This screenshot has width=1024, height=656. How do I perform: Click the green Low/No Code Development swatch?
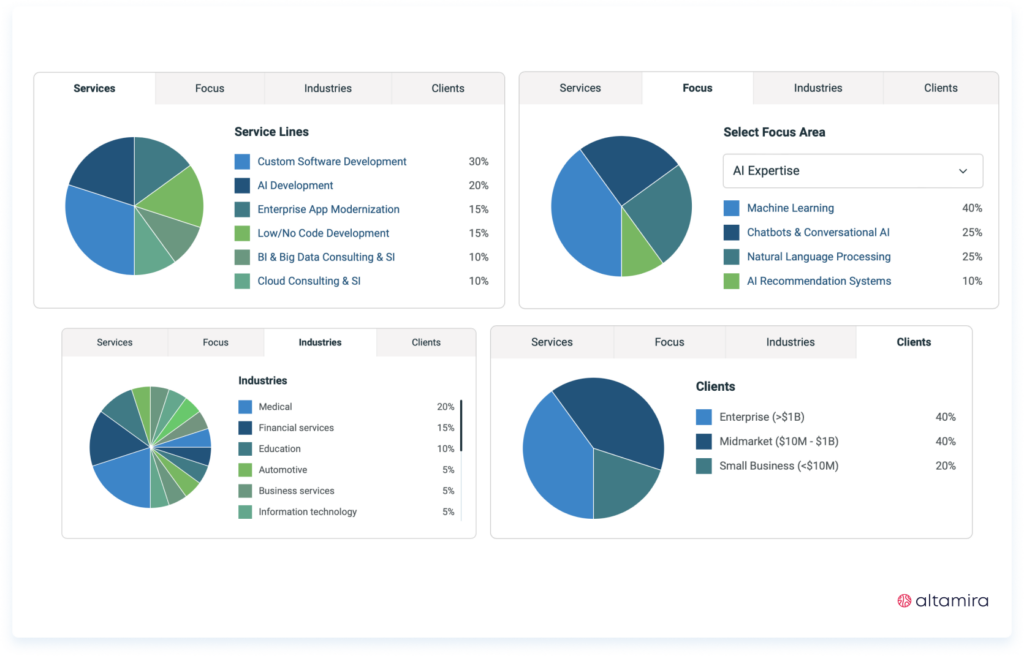[242, 233]
